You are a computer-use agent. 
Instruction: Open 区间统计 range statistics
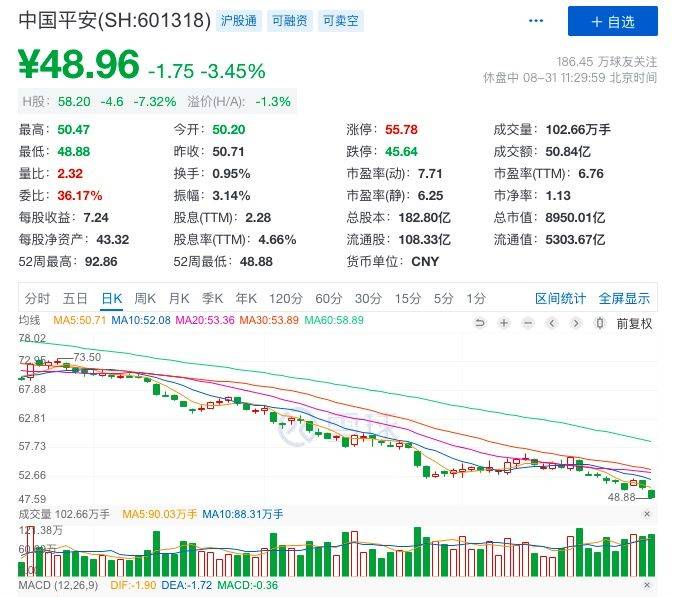pyautogui.click(x=560, y=298)
